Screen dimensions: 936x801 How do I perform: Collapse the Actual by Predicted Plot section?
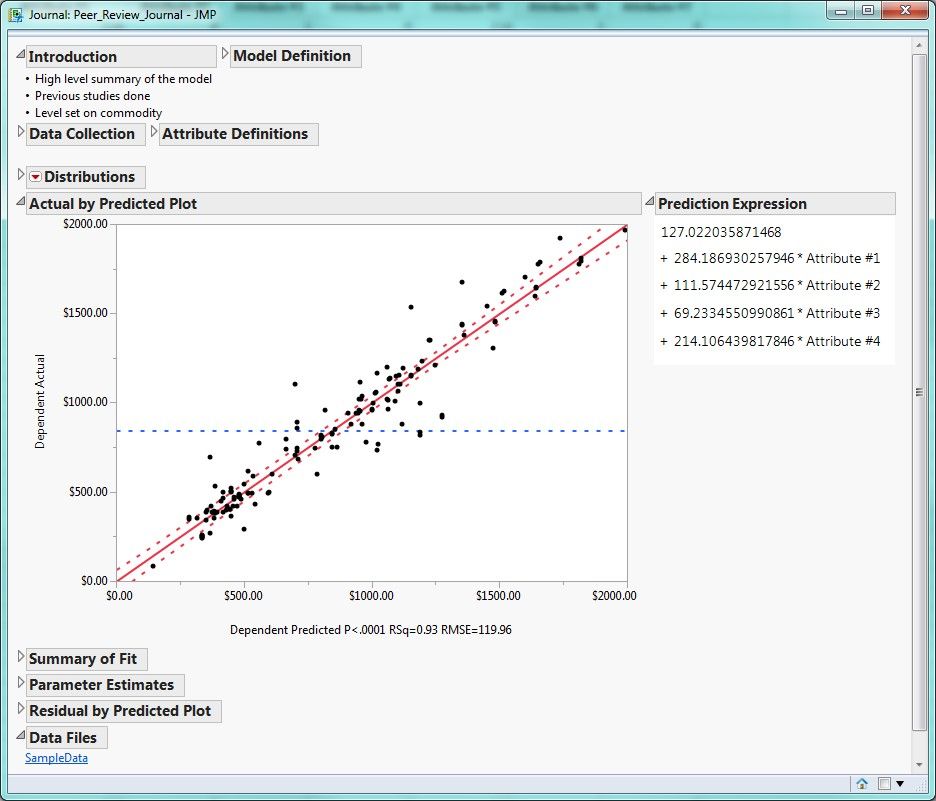20,201
